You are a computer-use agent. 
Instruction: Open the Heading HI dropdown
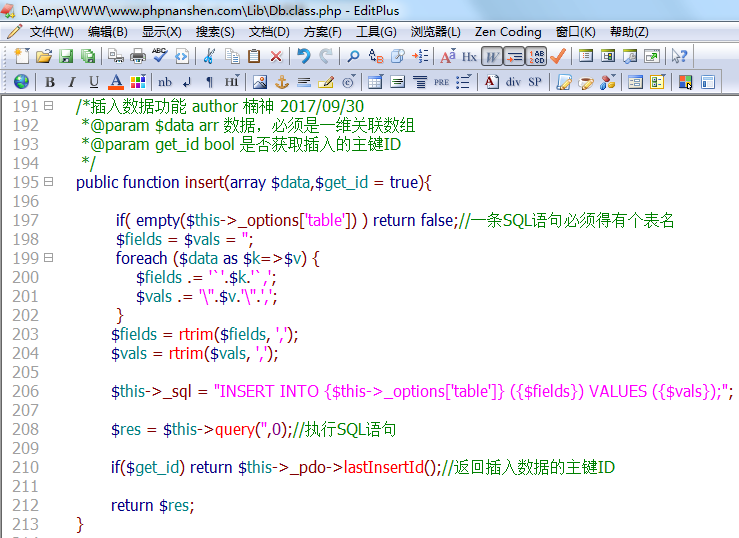pos(232,82)
